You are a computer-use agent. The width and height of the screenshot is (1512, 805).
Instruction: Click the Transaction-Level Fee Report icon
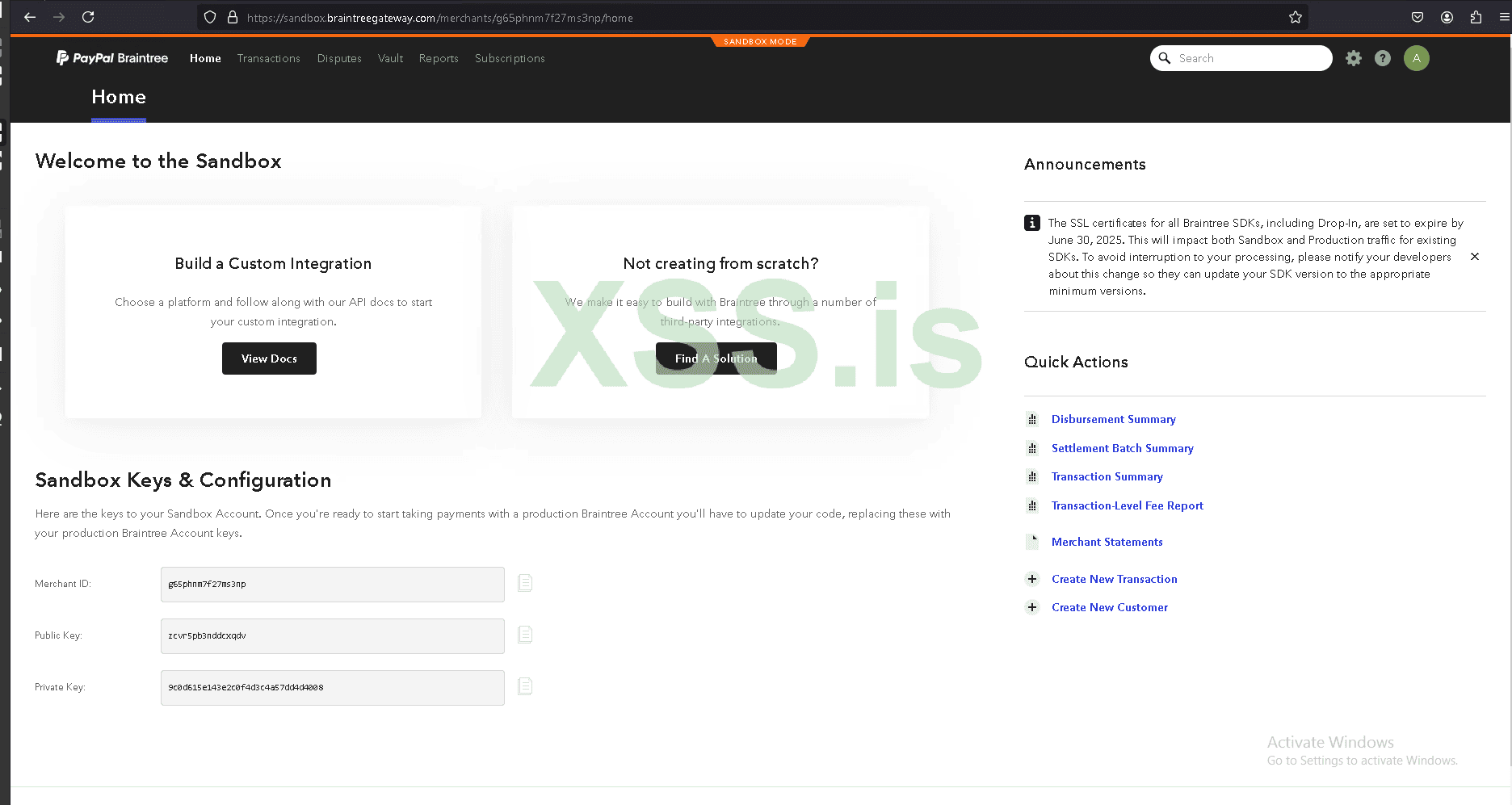(x=1032, y=505)
